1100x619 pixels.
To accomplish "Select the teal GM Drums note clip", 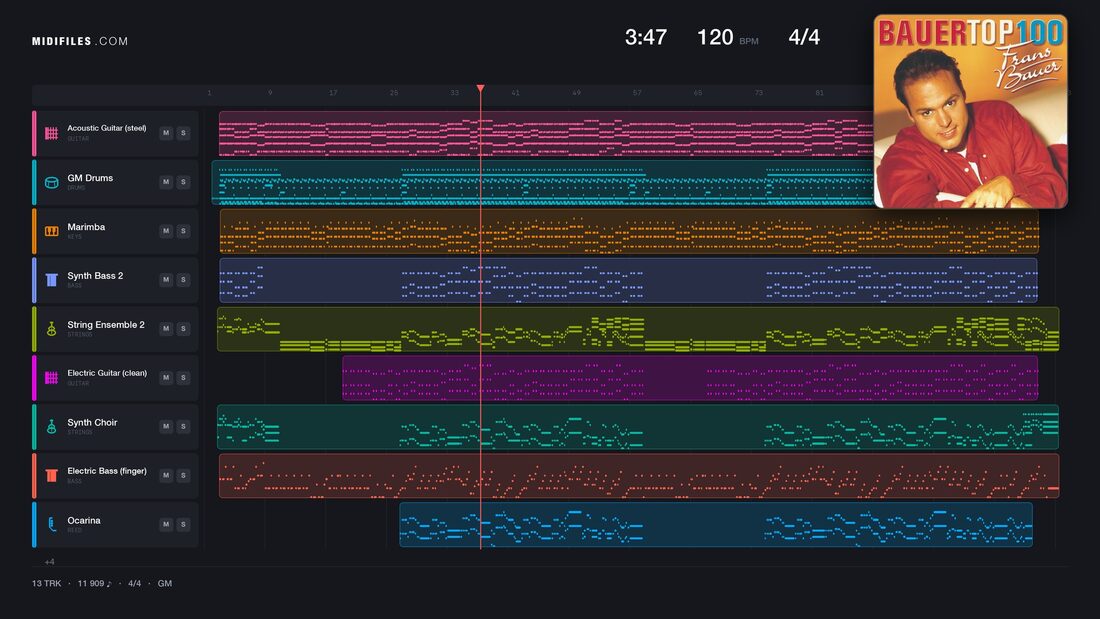I will tap(542, 182).
